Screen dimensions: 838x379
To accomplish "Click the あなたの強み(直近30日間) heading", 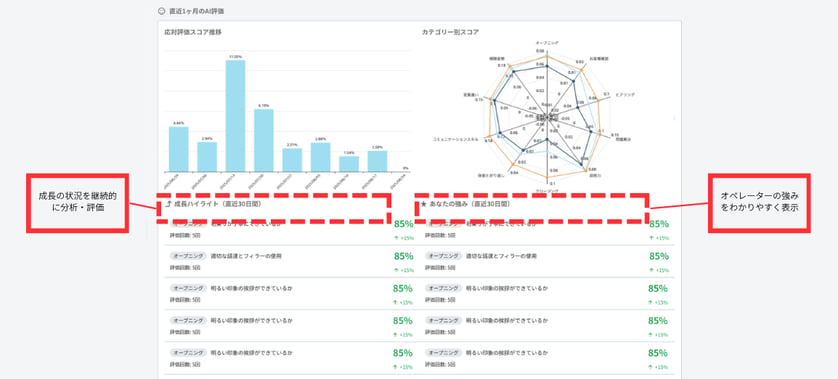I will pyautogui.click(x=469, y=204).
